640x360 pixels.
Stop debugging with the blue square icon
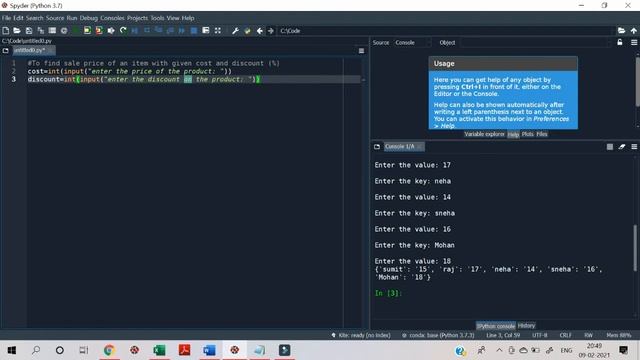(194, 31)
